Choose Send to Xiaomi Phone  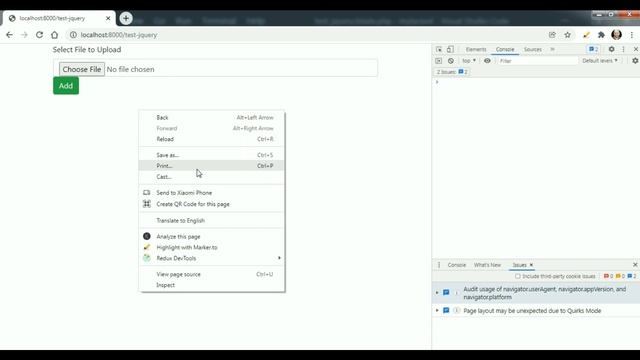pyautogui.click(x=212, y=193)
